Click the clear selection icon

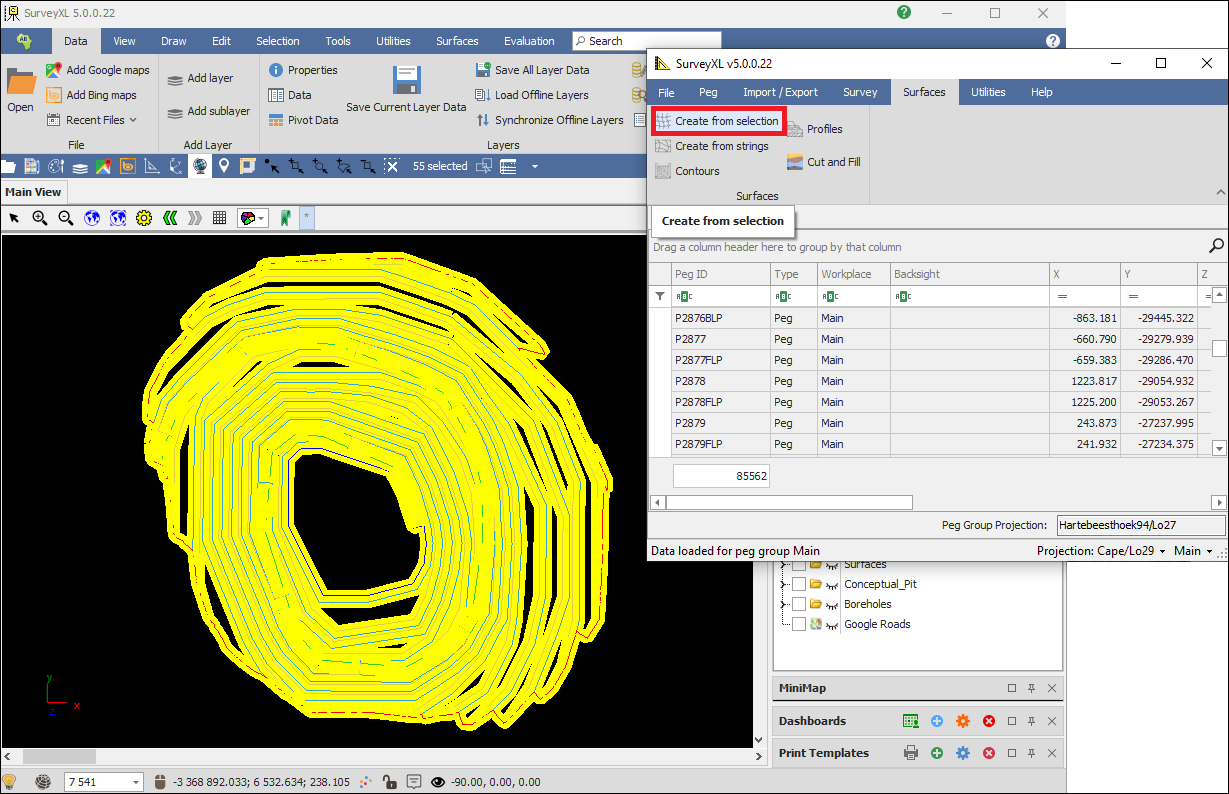[391, 166]
